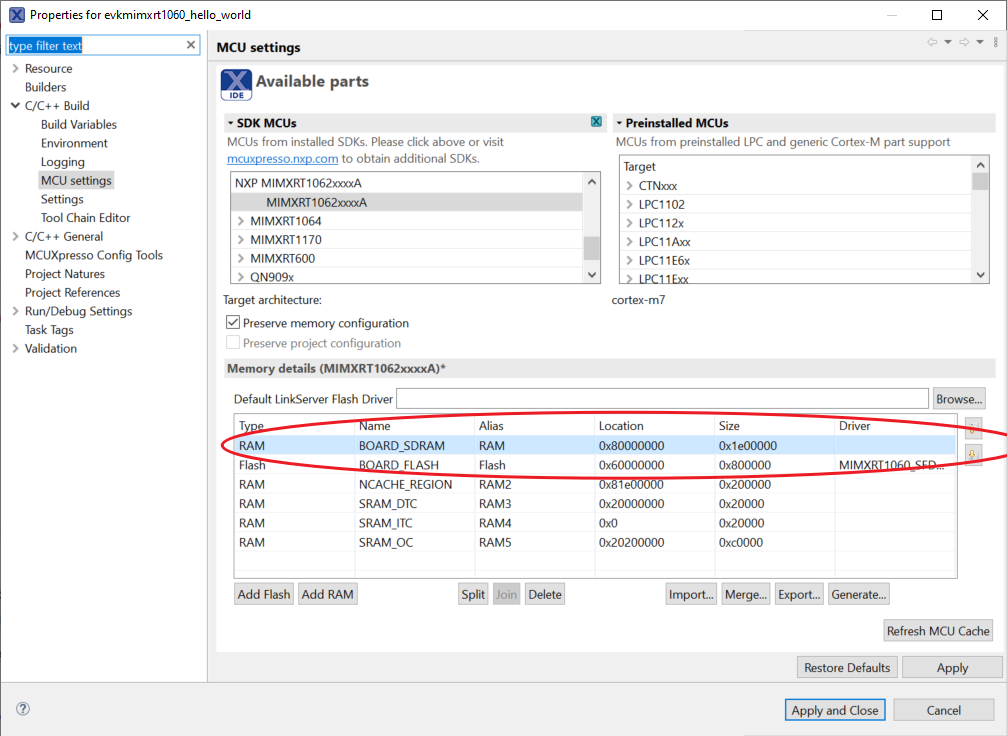
Task: Click the Add Flash button
Action: tap(264, 594)
